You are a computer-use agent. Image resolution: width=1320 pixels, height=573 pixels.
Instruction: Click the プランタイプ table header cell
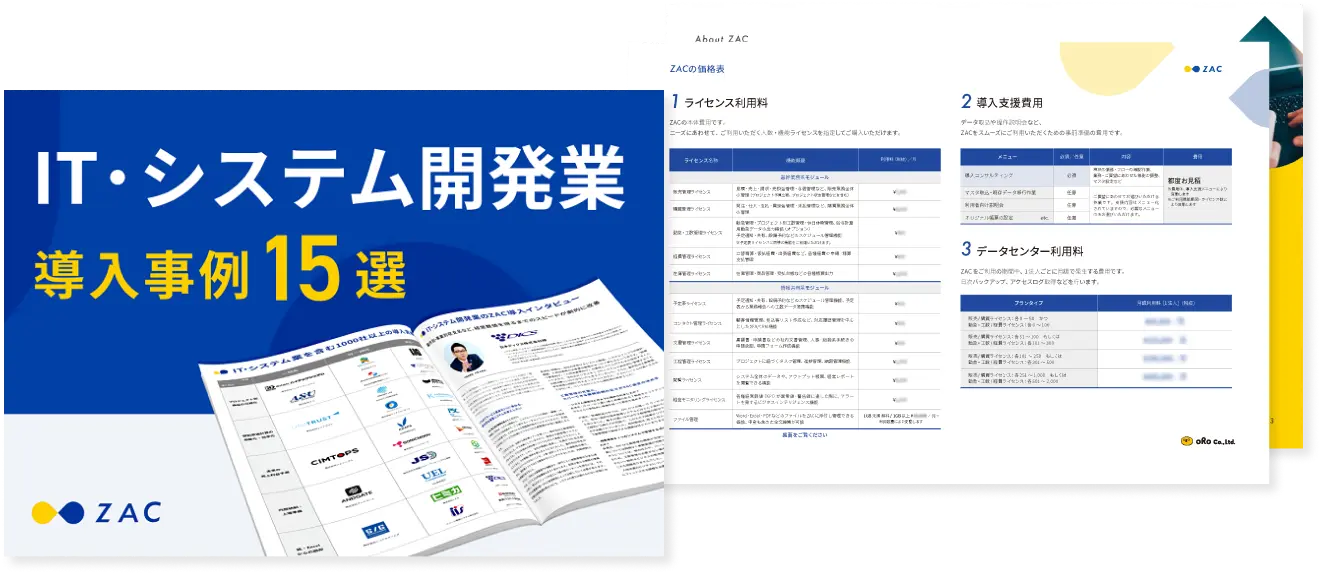pyautogui.click(x=1028, y=303)
